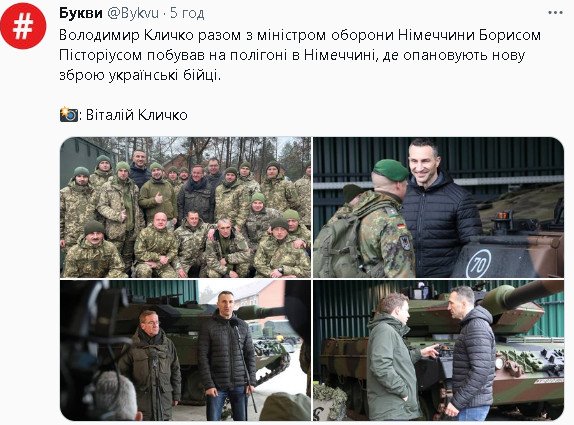Open the three-dot more options menu
The height and width of the screenshot is (425, 574).
click(555, 13)
